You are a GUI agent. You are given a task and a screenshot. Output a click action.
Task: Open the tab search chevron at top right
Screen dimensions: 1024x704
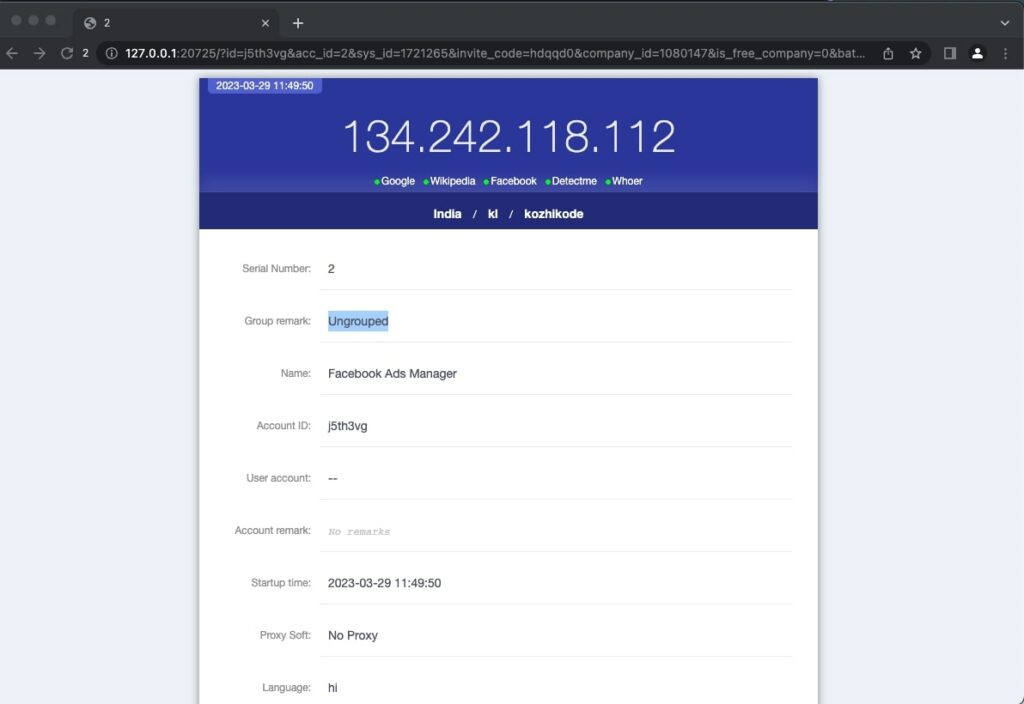click(x=1006, y=21)
